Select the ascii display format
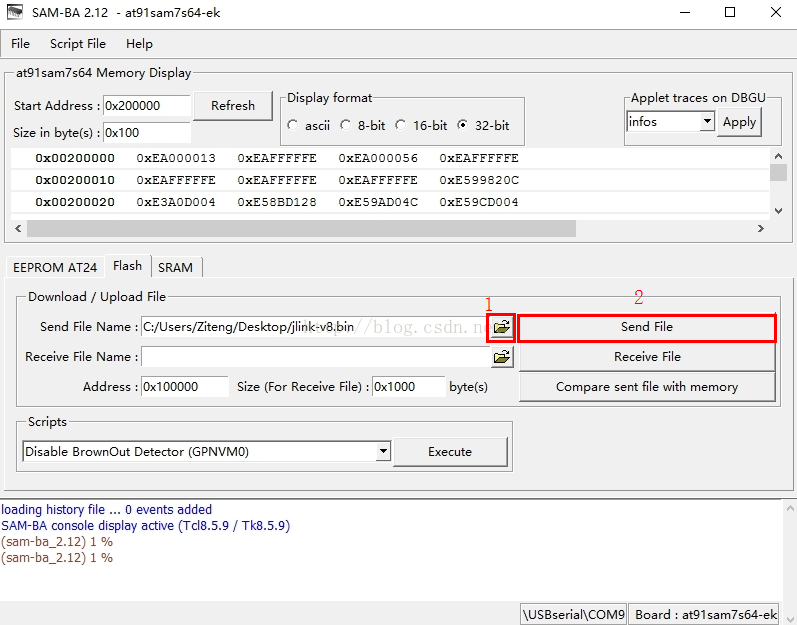The image size is (797, 625). pyautogui.click(x=293, y=126)
